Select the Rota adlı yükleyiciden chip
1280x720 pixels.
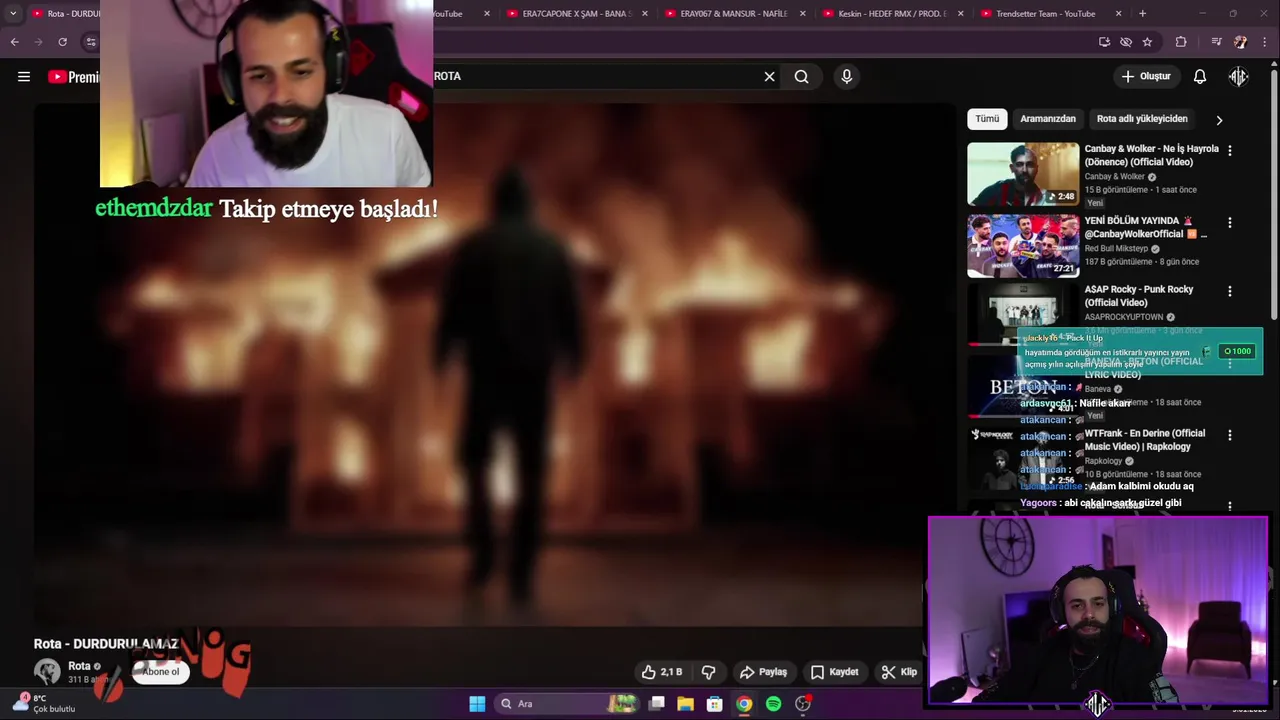tap(1142, 119)
